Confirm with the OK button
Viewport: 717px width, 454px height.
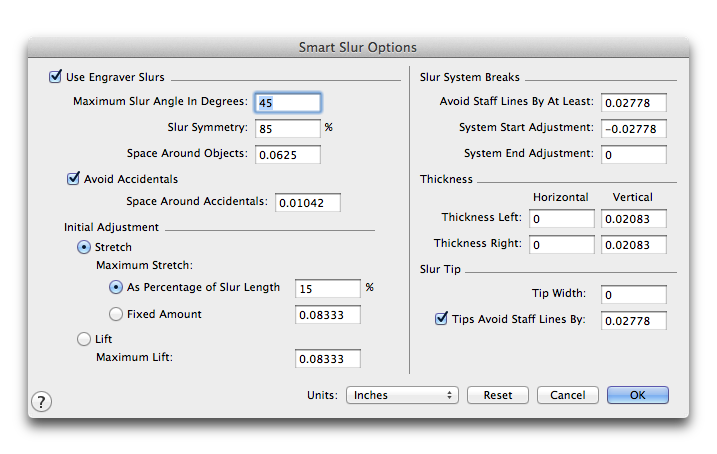coord(637,395)
